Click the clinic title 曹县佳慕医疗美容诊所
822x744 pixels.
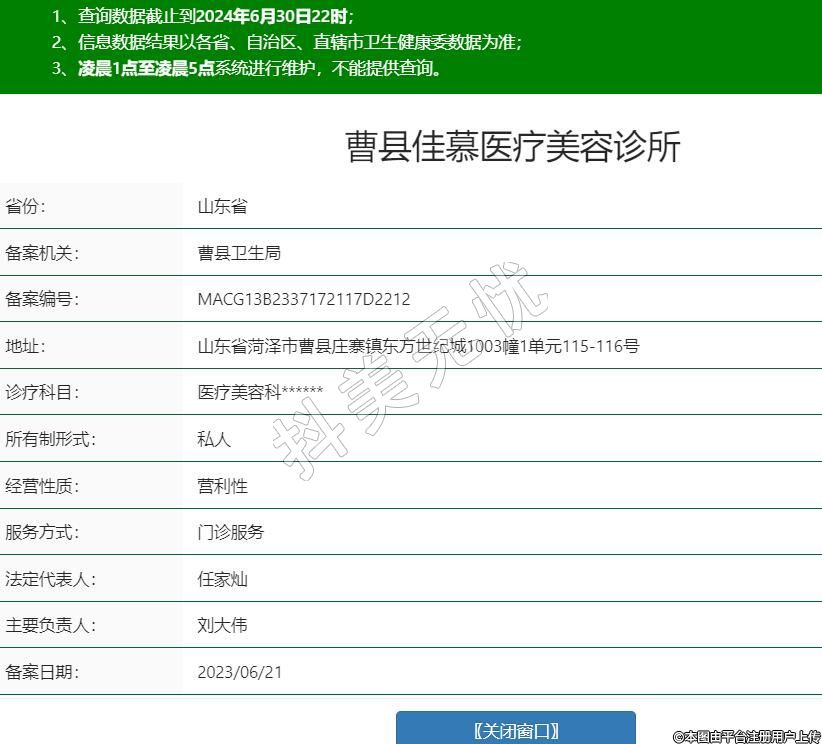coord(512,147)
